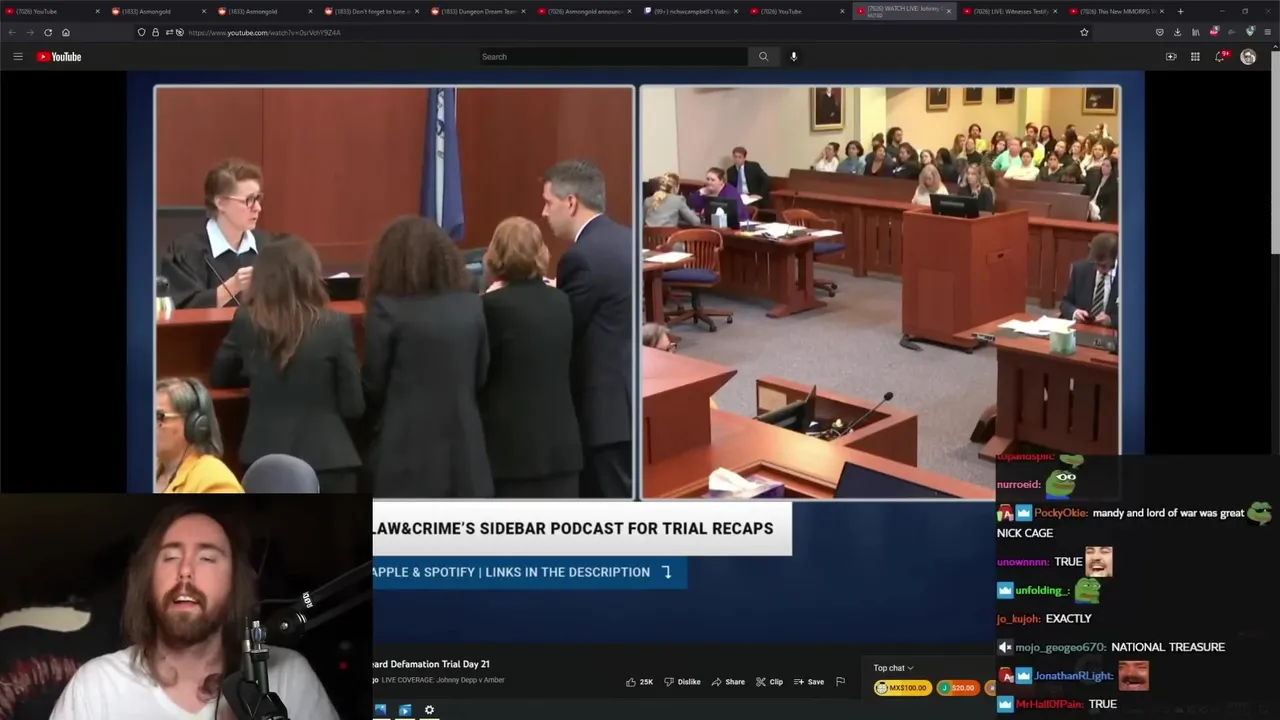Go back using browser back arrow
This screenshot has width=1280, height=720.
point(12,32)
